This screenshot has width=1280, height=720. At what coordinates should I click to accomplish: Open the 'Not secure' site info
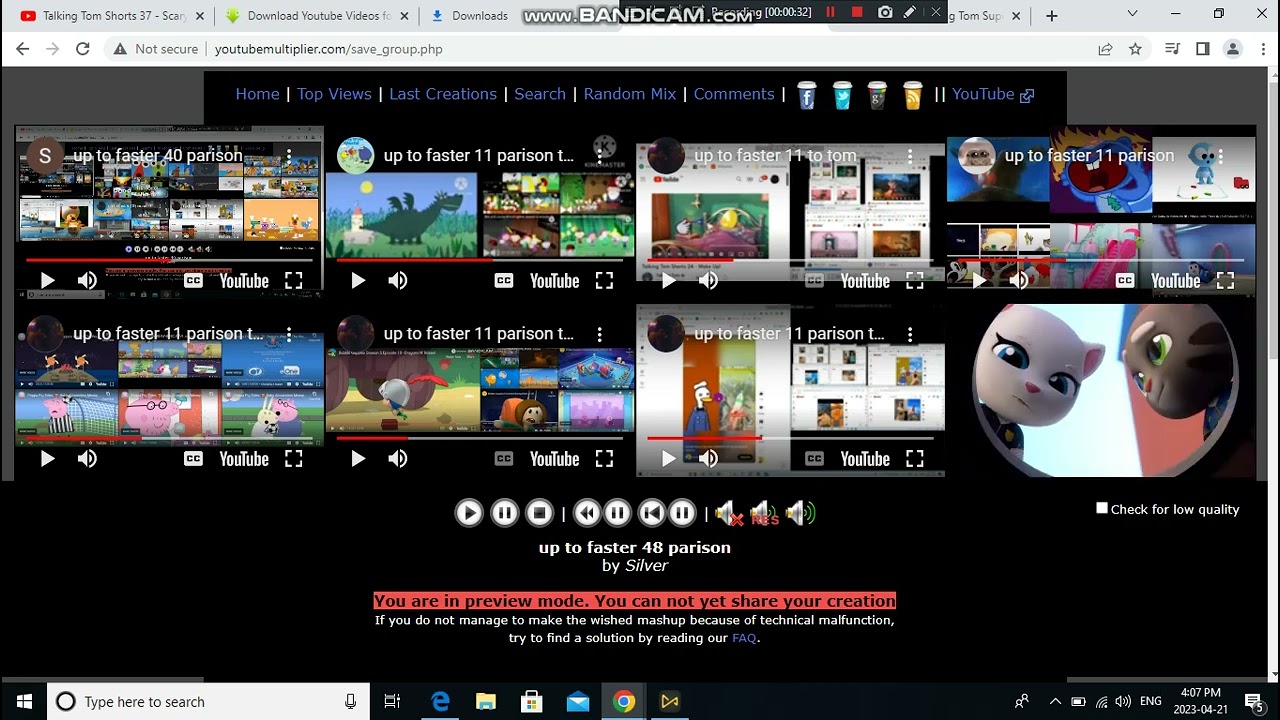click(x=155, y=49)
